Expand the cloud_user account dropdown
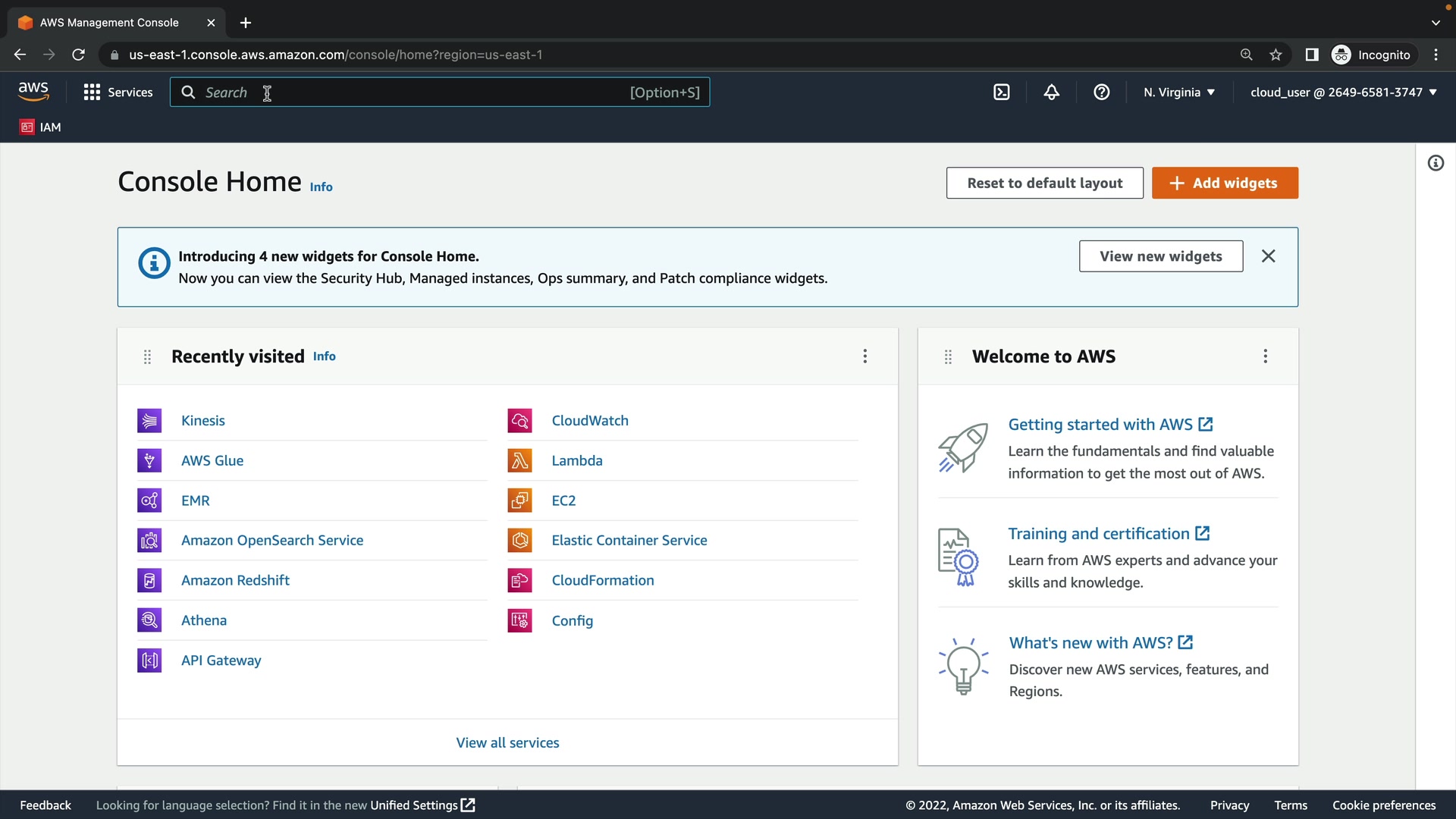The image size is (1456, 819). (x=1343, y=93)
